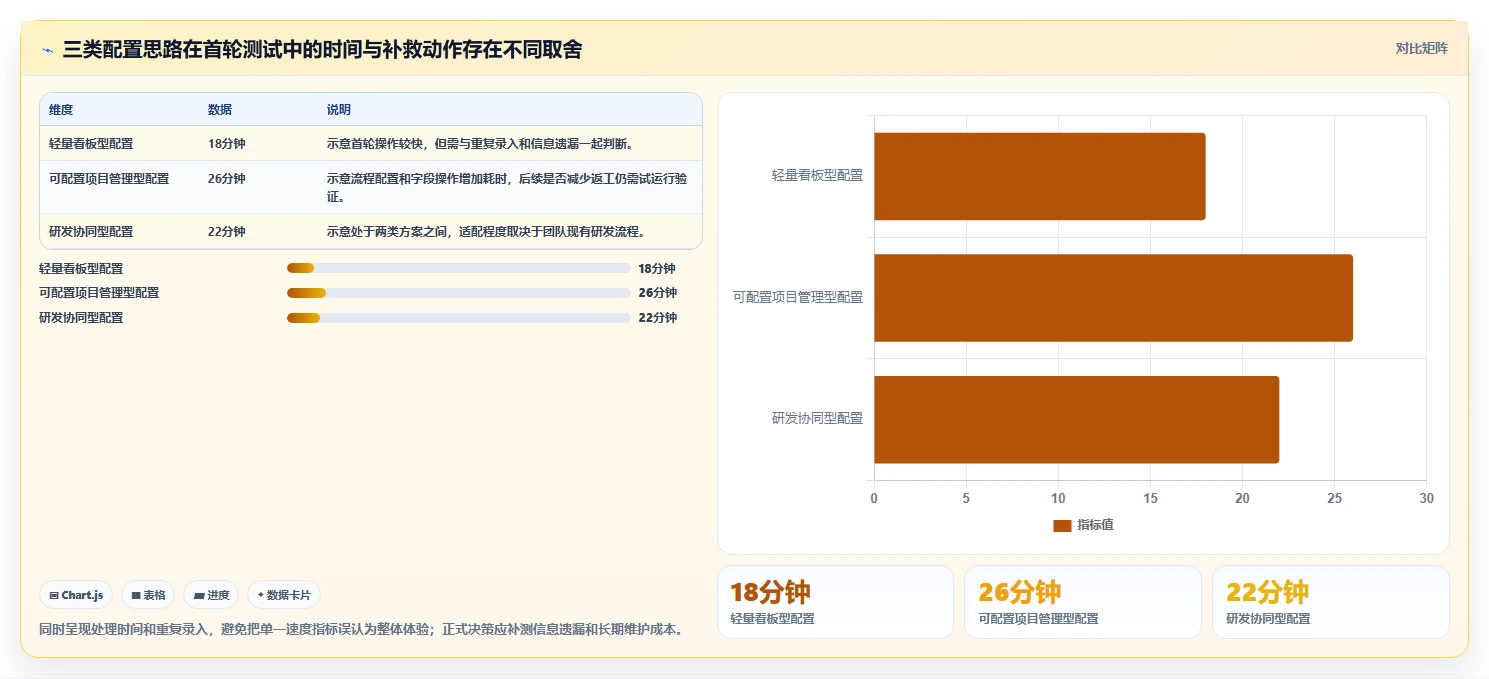Click the 研发协同型配置 y-axis label
Screen dimensions: 1489x679
pos(817,419)
